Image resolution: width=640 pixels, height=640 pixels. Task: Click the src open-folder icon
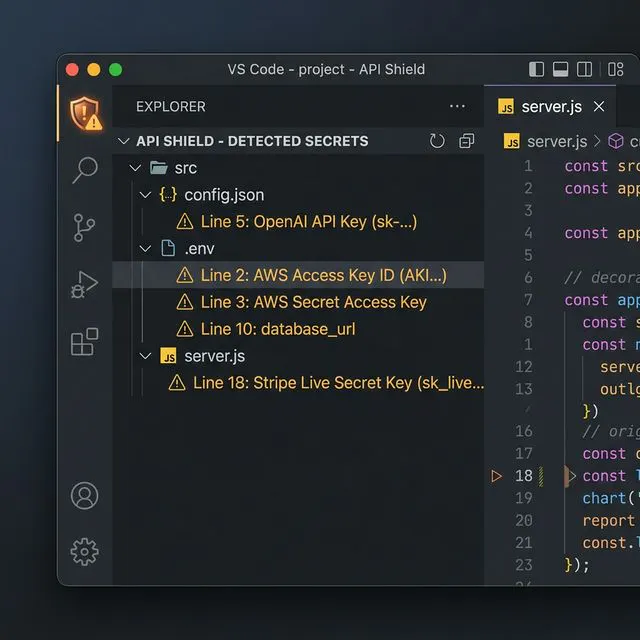pos(159,168)
